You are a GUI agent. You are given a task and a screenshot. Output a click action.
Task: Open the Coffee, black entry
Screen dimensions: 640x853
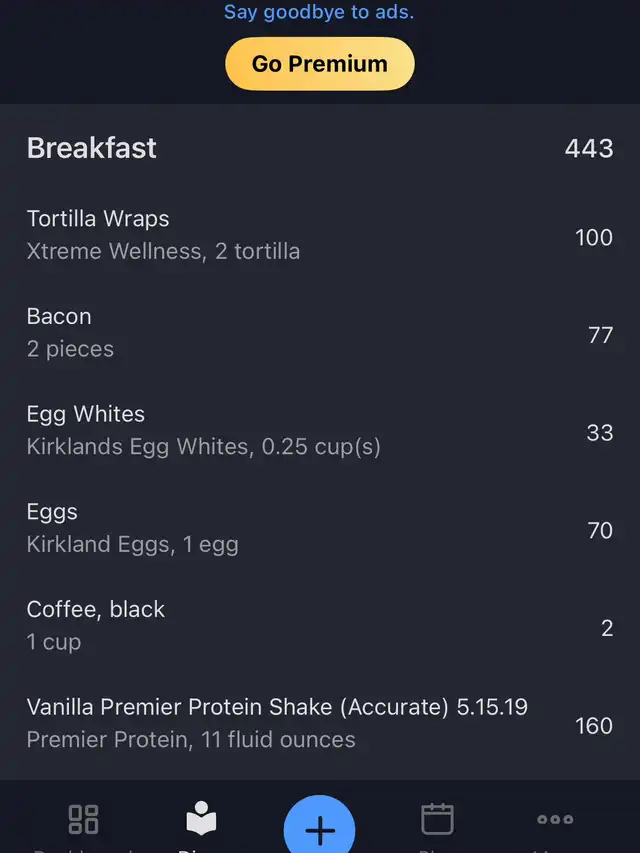pos(320,626)
